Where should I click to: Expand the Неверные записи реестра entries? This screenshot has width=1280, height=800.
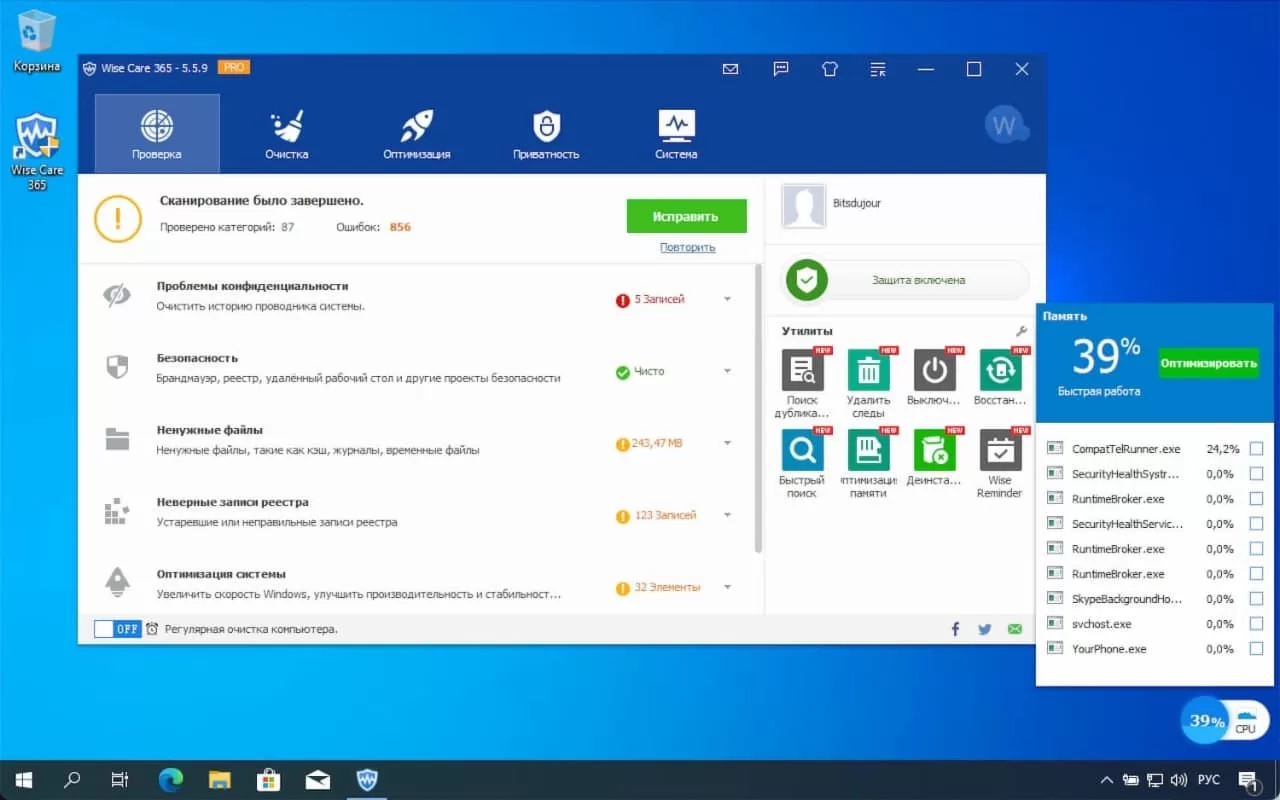click(x=727, y=515)
